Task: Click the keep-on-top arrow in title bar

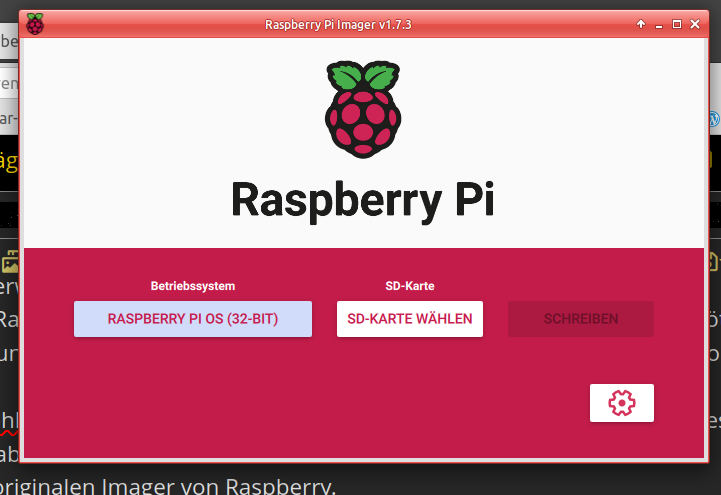Action: pyautogui.click(x=641, y=24)
